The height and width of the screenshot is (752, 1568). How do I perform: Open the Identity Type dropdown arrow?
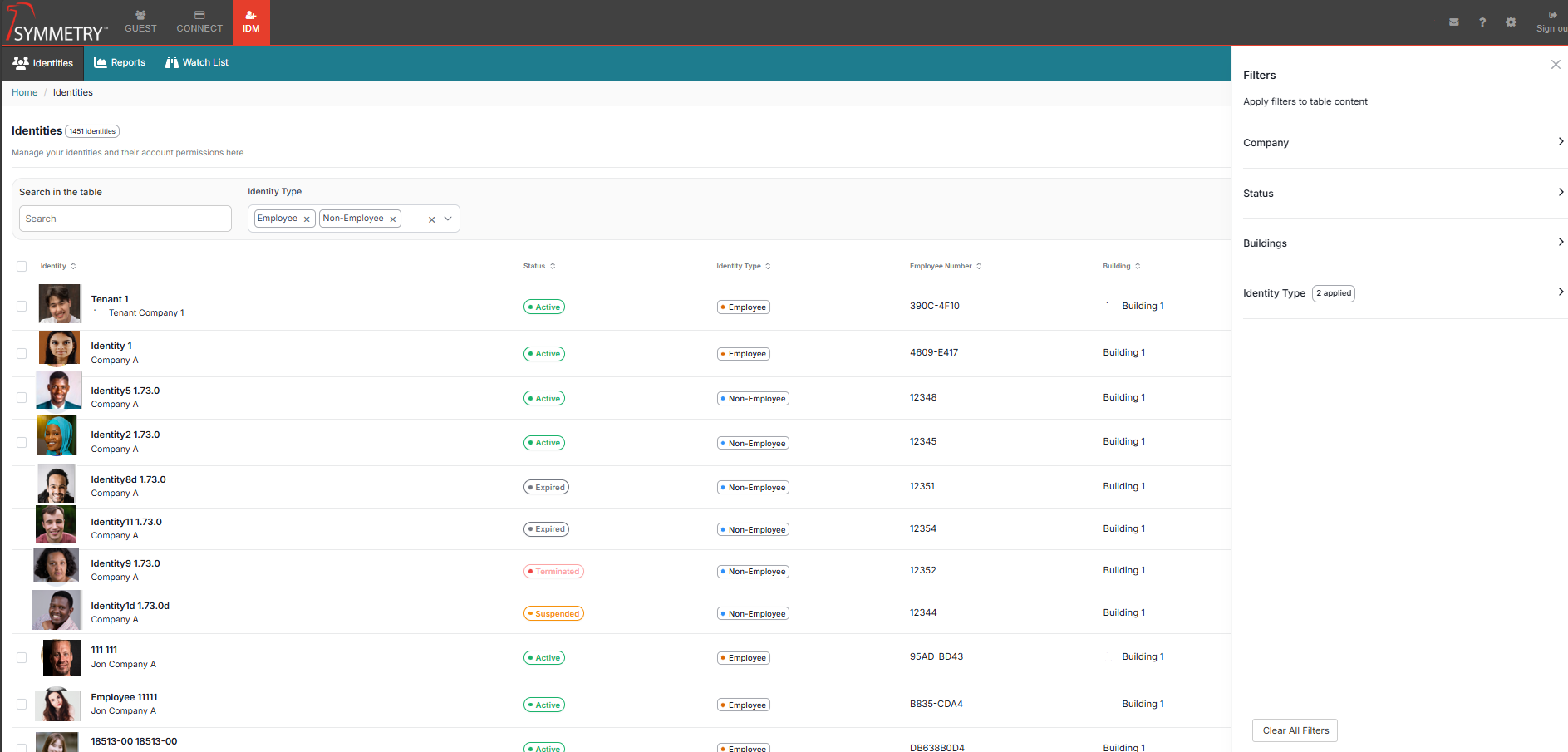pos(448,219)
